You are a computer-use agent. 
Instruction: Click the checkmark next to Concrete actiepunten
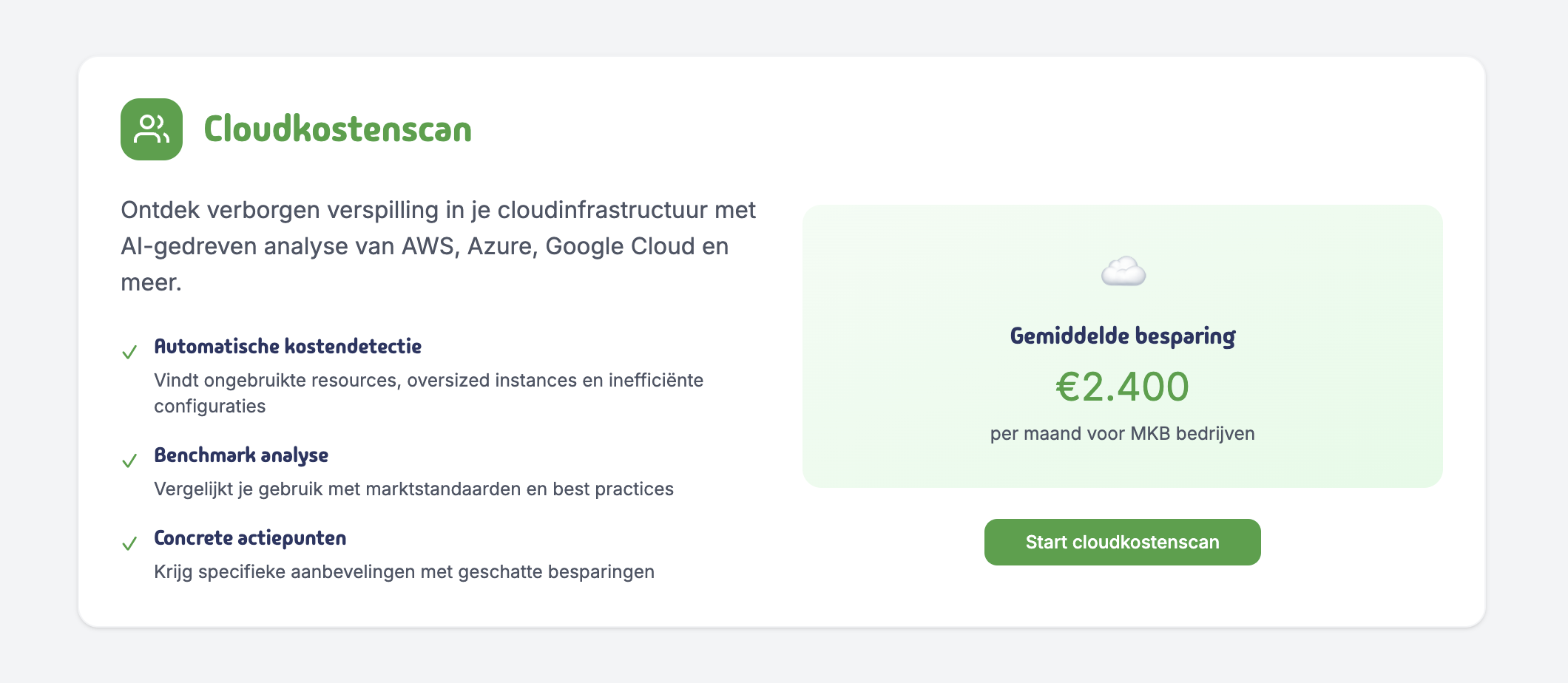click(129, 544)
